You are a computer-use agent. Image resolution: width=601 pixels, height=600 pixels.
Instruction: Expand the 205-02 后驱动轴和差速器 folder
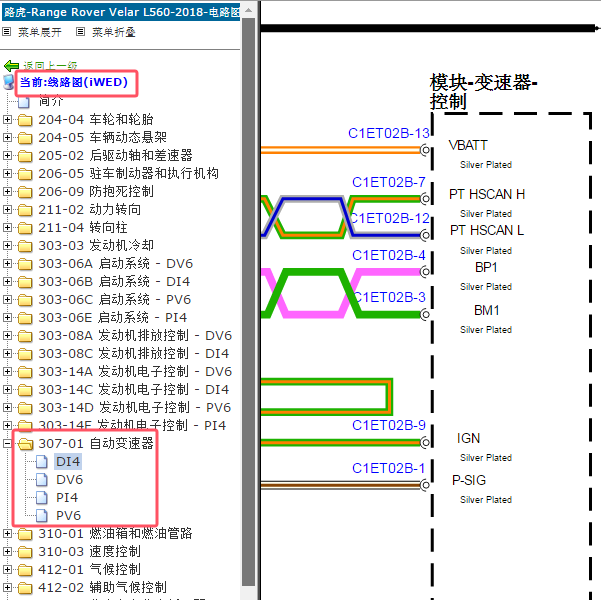click(x=7, y=155)
